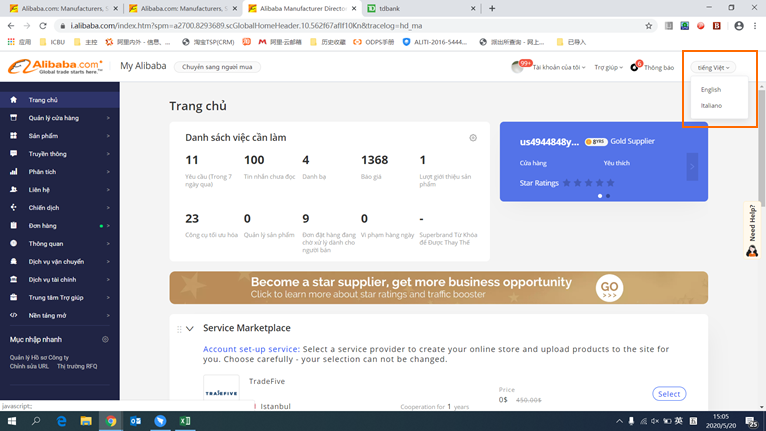Click the Thông báo notification bell icon
Image resolution: width=766 pixels, height=431 pixels.
click(x=634, y=67)
